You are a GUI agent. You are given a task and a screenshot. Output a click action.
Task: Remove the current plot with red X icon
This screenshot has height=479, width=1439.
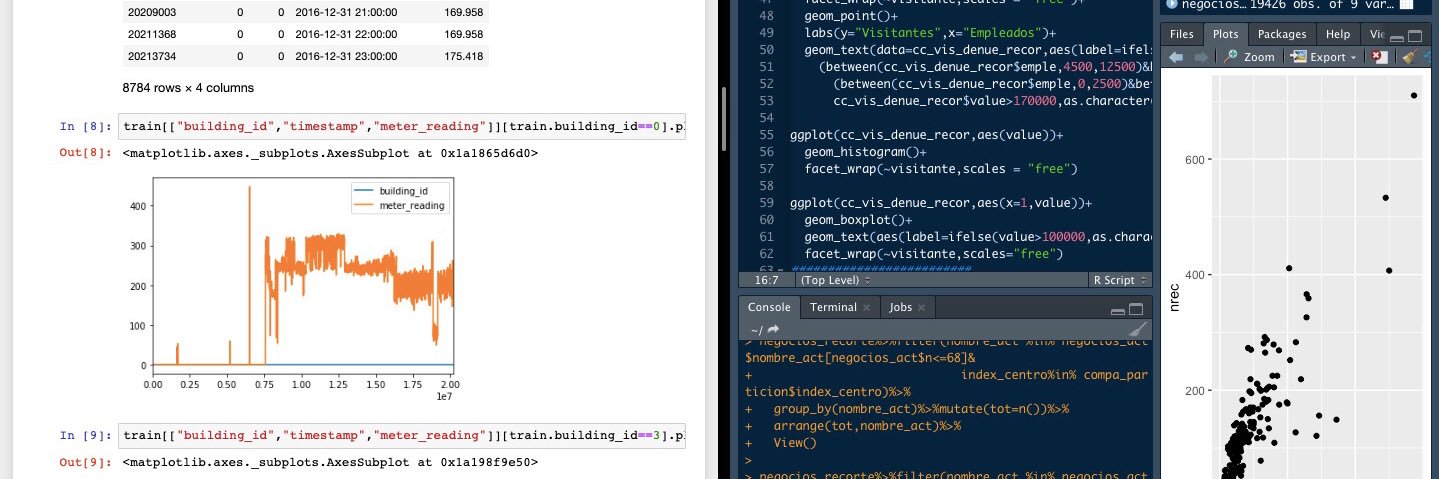pos(1380,57)
